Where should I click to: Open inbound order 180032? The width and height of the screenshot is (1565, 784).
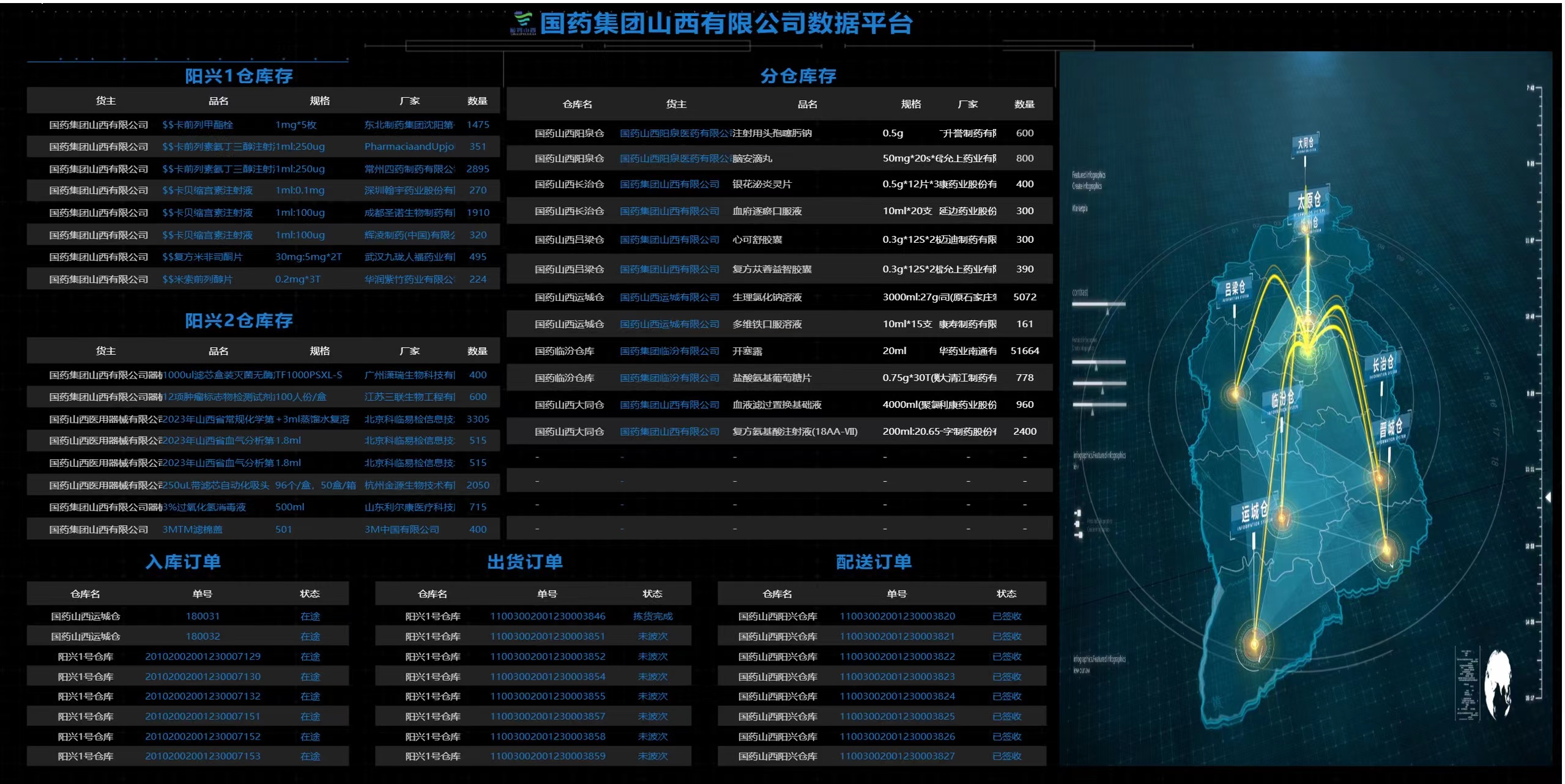coord(203,637)
